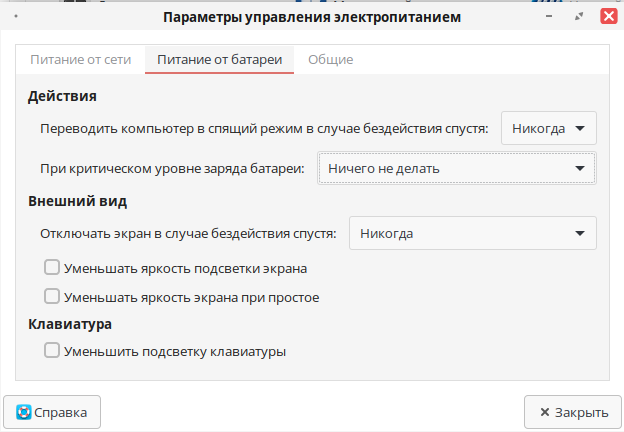This screenshot has height=432, width=624.
Task: Maximize the power settings window
Action: (x=579, y=17)
